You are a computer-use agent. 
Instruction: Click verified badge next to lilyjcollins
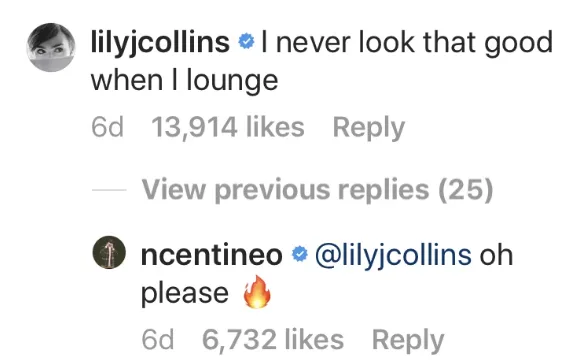coord(246,43)
